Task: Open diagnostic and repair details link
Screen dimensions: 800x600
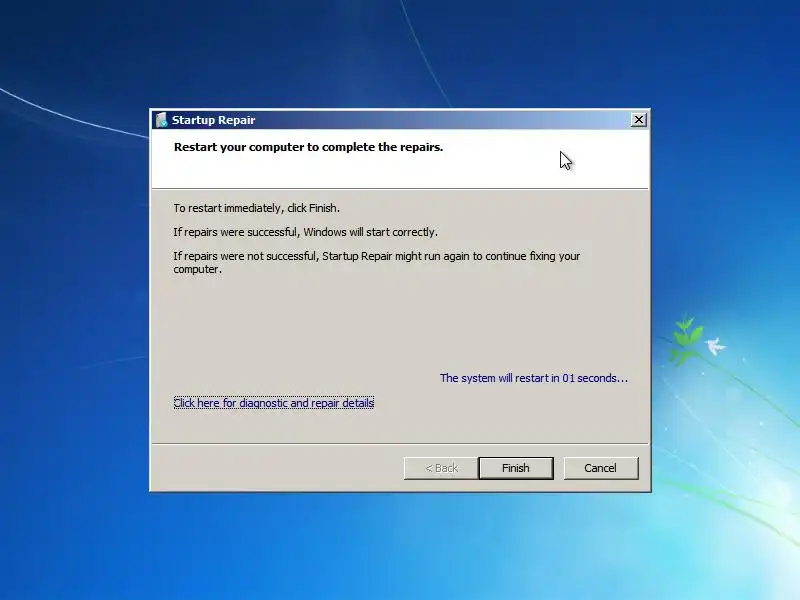Action: click(274, 403)
